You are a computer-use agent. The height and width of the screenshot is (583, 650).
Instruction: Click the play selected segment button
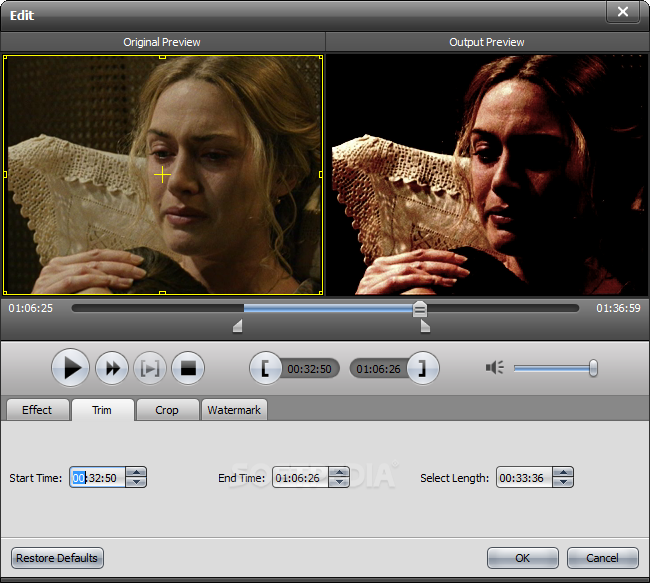[x=150, y=368]
